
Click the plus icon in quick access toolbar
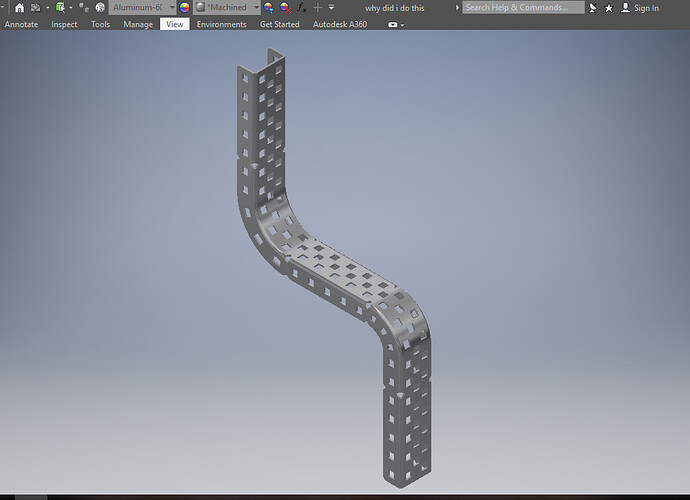click(x=318, y=7)
